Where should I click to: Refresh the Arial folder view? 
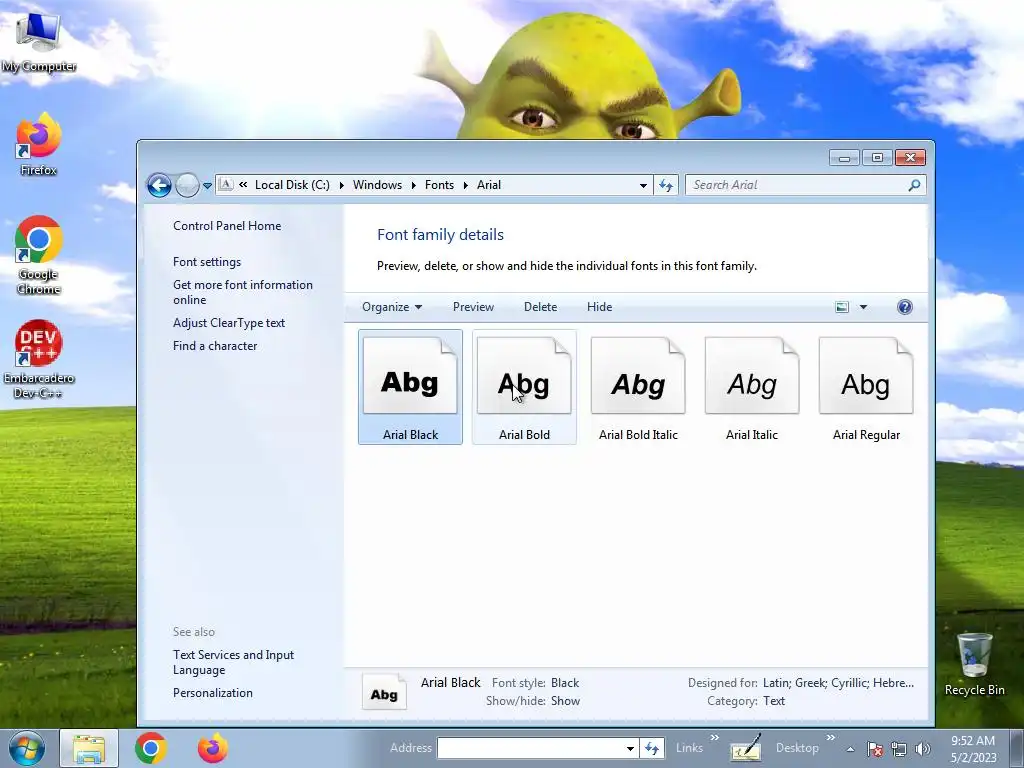[665, 185]
